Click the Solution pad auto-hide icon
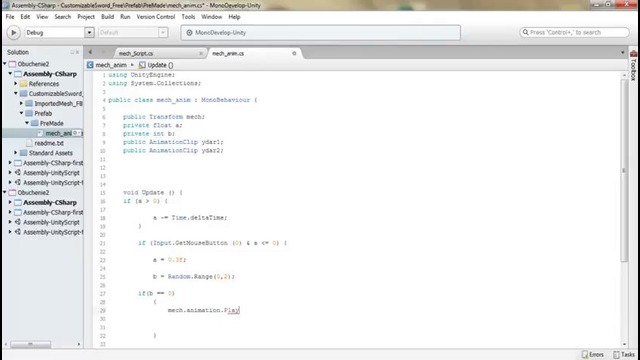640x360 pixels. 72,52
